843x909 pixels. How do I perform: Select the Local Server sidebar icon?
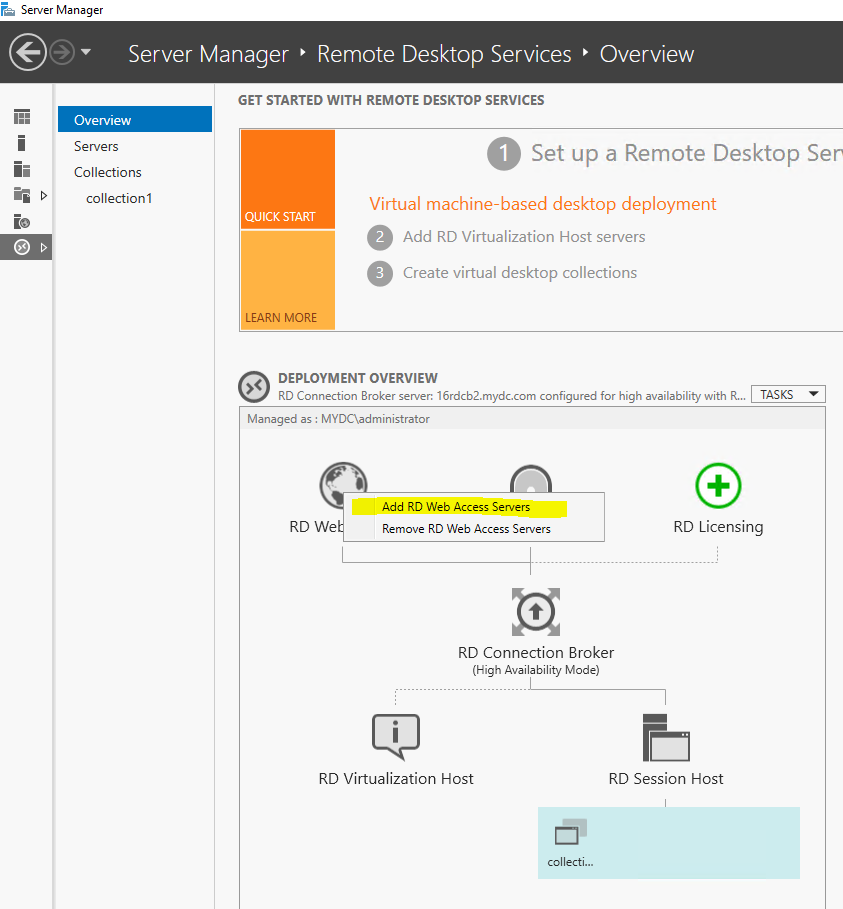22,142
